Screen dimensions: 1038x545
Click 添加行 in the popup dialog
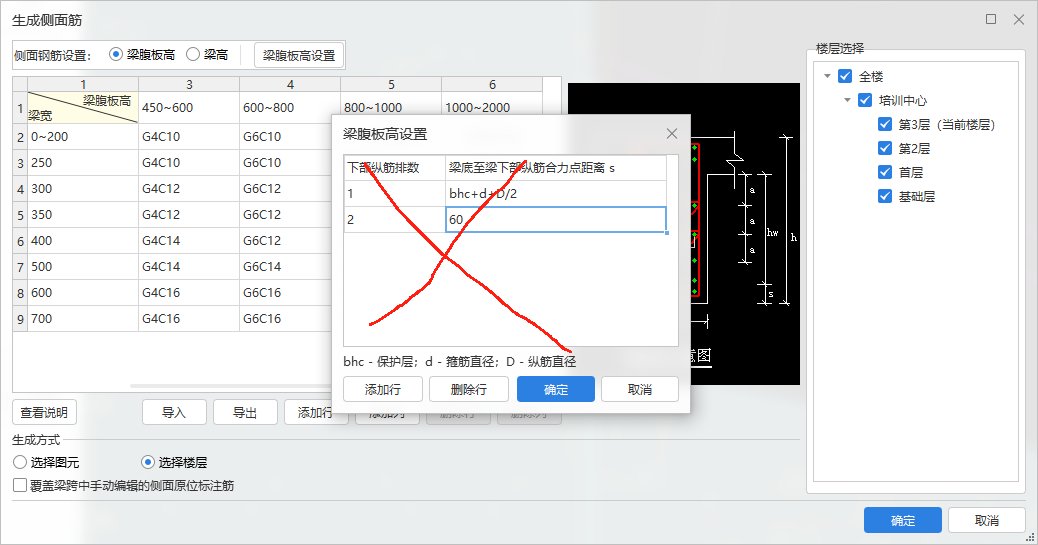(383, 389)
